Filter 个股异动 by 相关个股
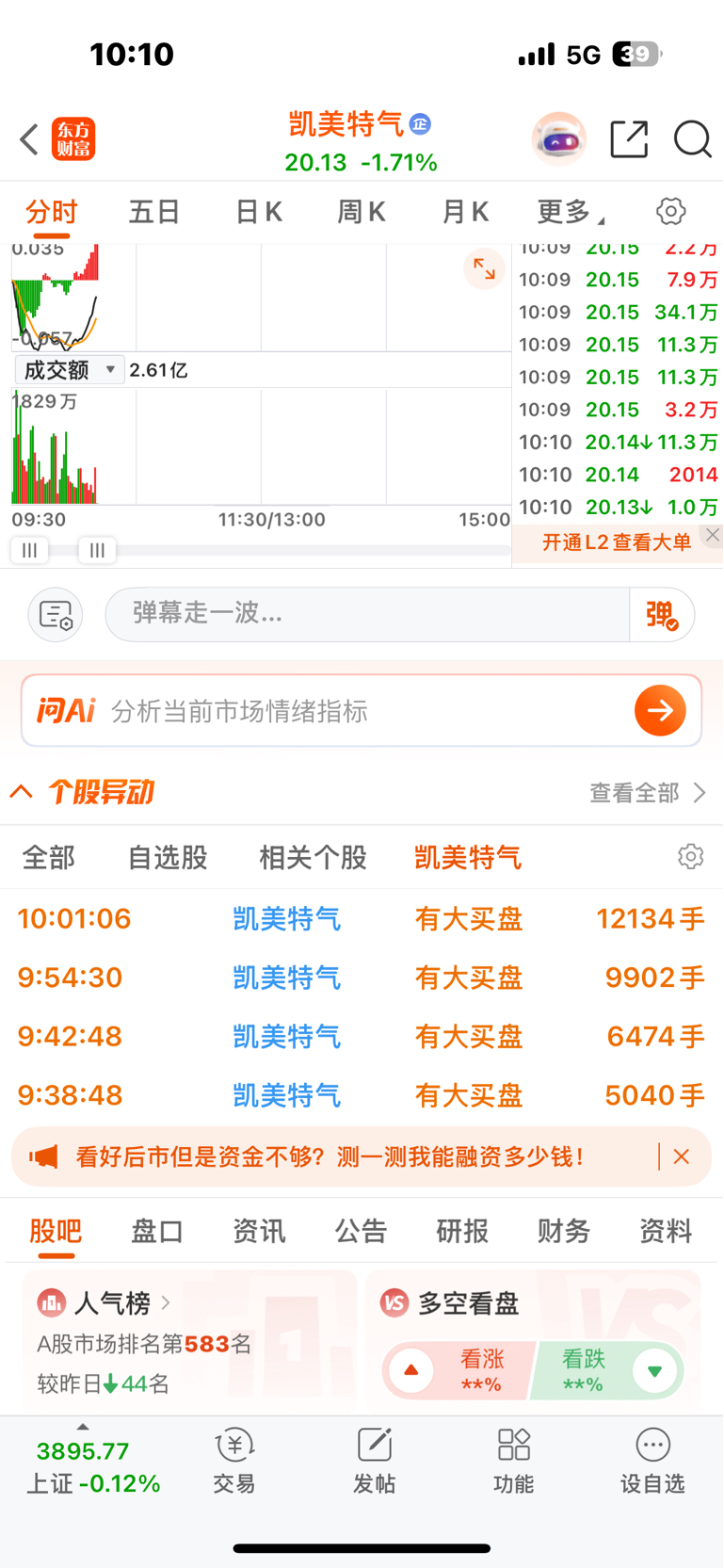This screenshot has width=724, height=1568. click(313, 858)
